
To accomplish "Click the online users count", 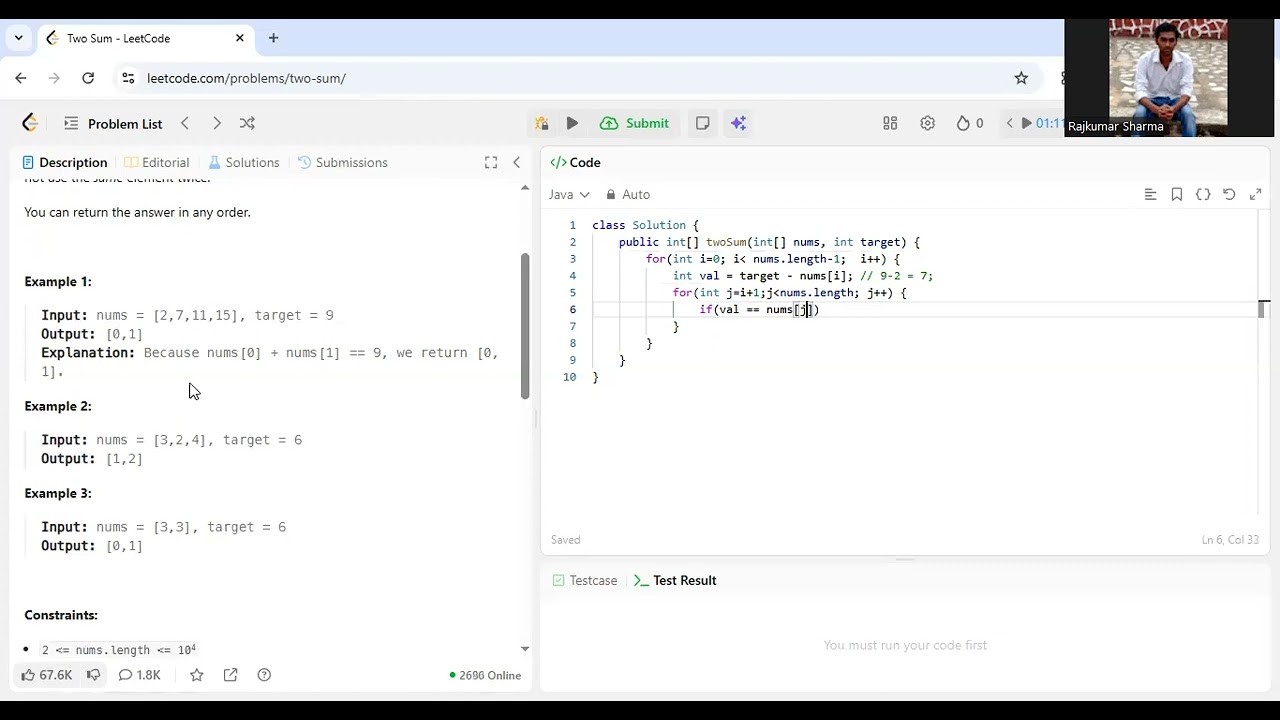I will 485,675.
